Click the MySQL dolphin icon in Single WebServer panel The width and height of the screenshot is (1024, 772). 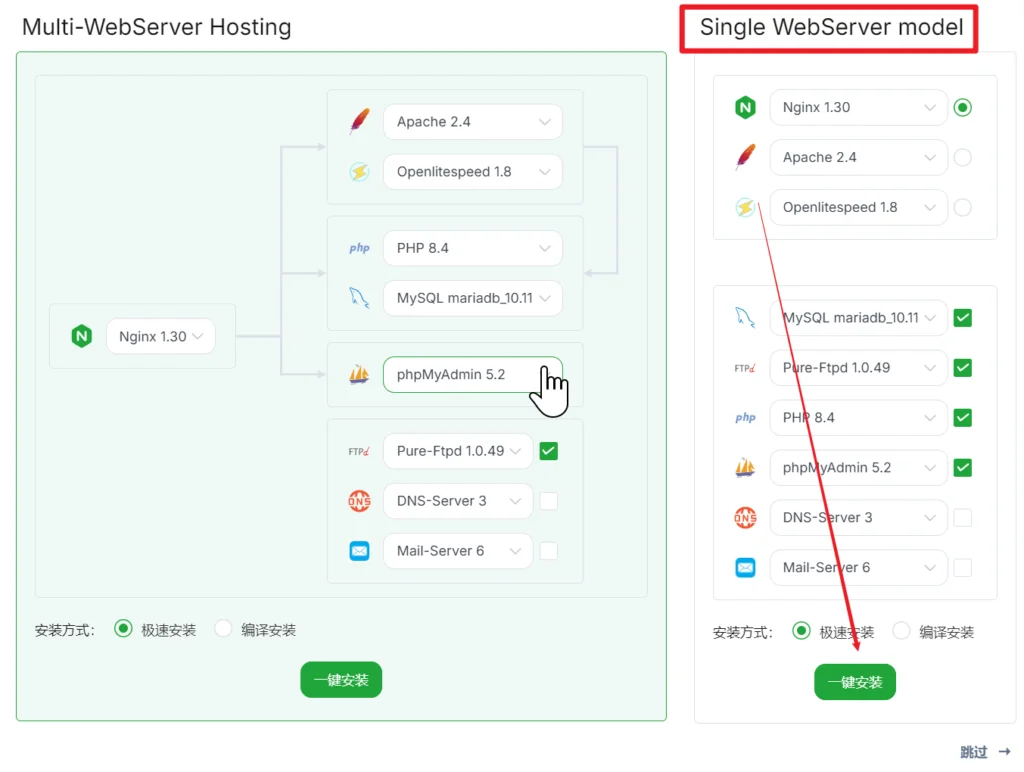(x=745, y=318)
